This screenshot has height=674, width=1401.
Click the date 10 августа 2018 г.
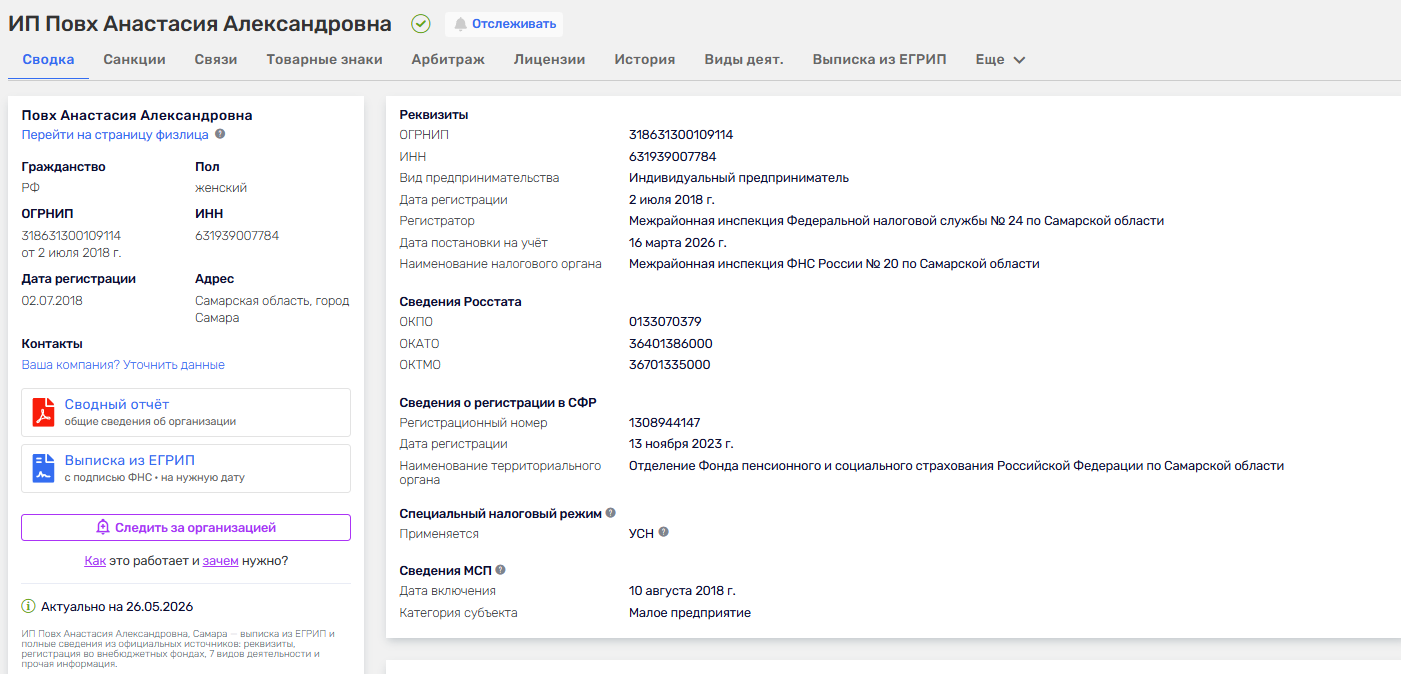point(682,591)
